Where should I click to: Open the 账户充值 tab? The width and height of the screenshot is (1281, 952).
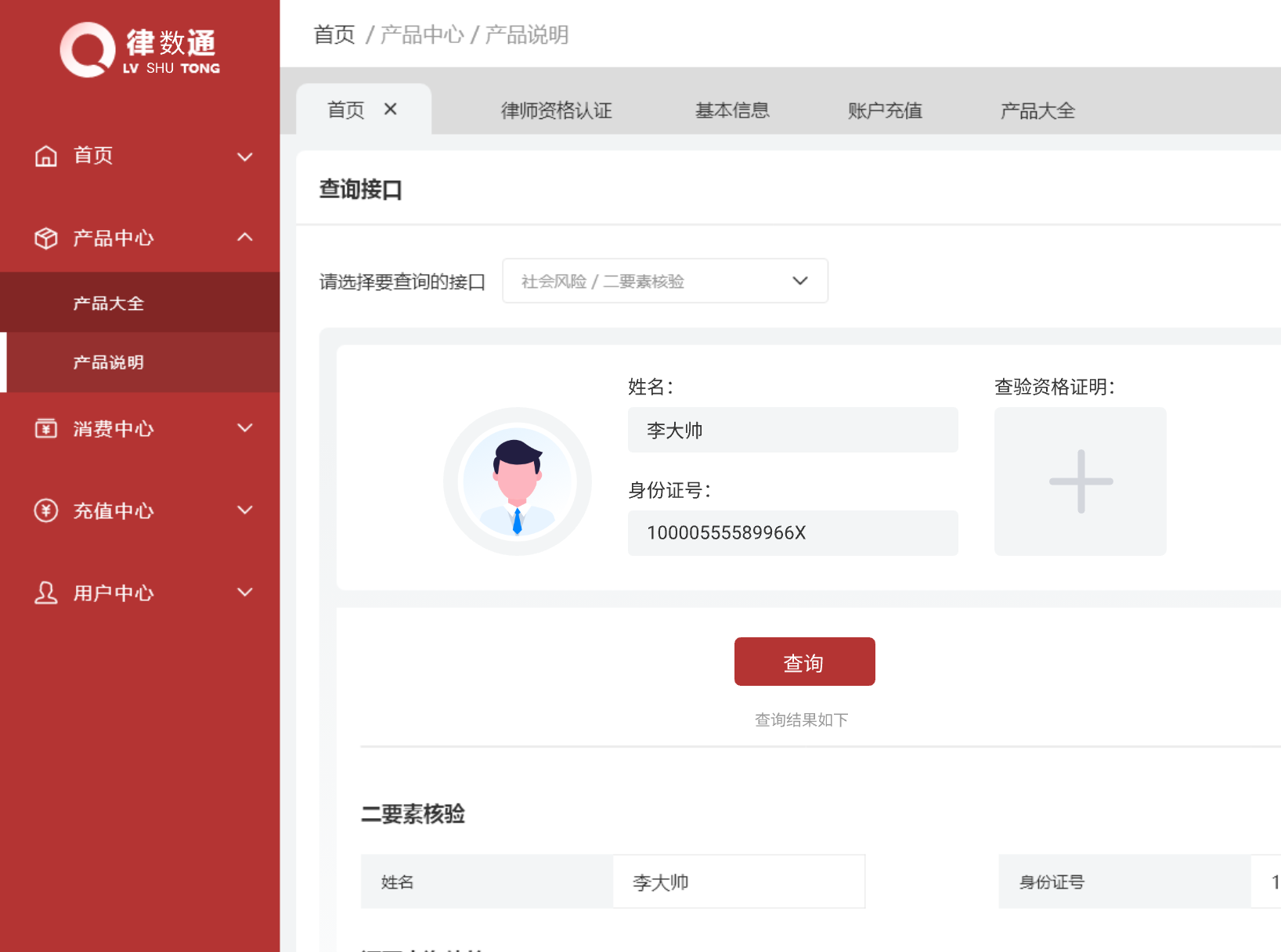click(x=885, y=110)
